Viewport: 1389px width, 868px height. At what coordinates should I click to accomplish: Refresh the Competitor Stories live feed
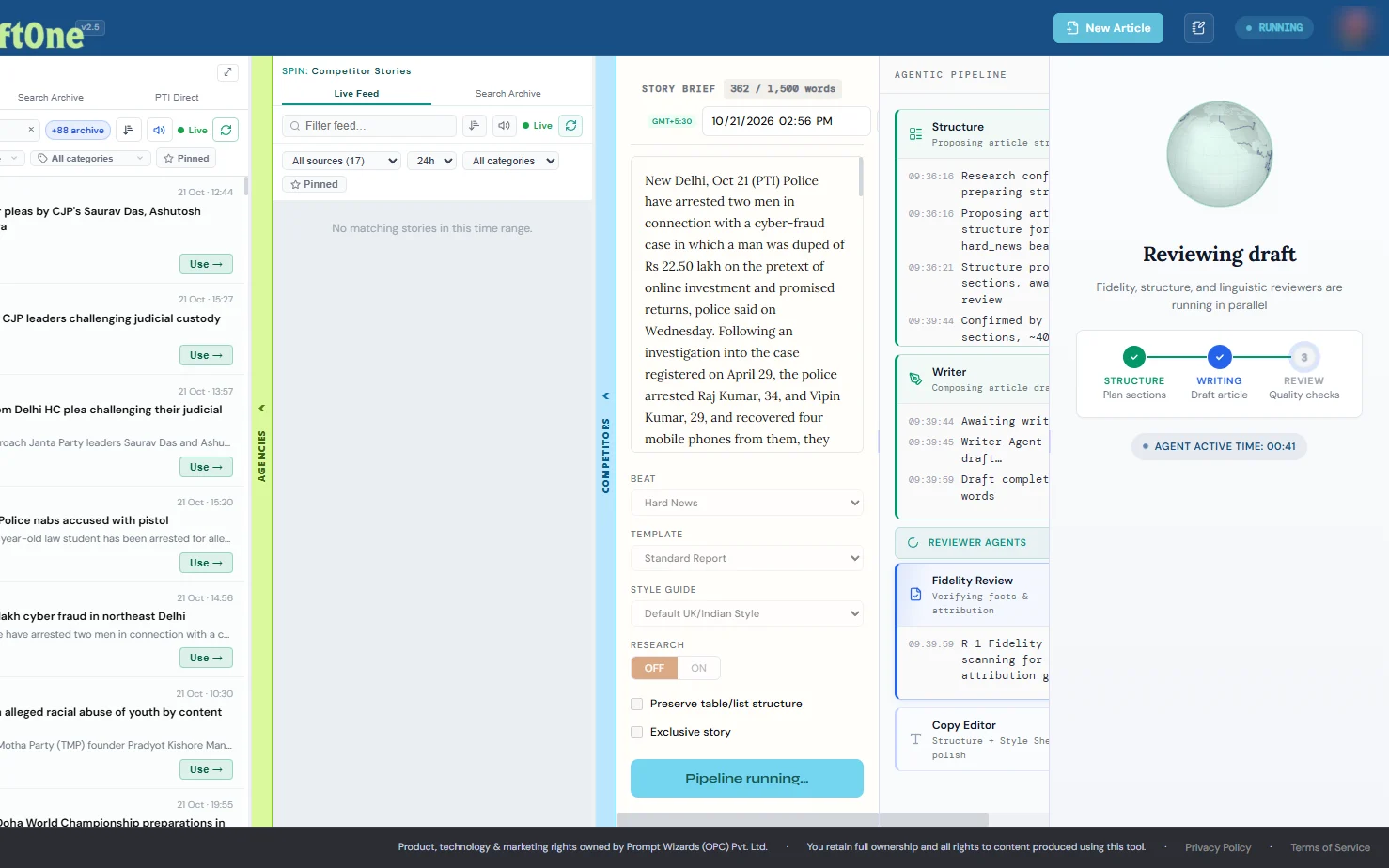pos(571,126)
